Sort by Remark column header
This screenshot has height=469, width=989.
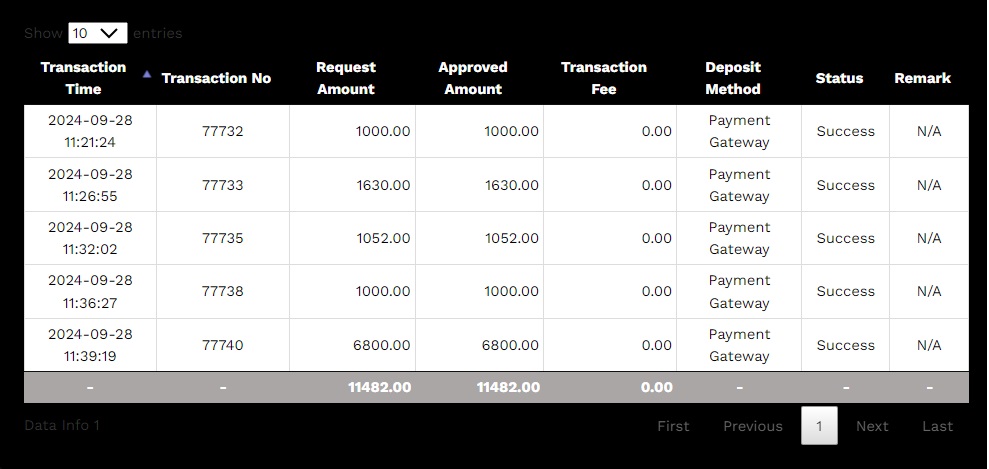click(922, 78)
